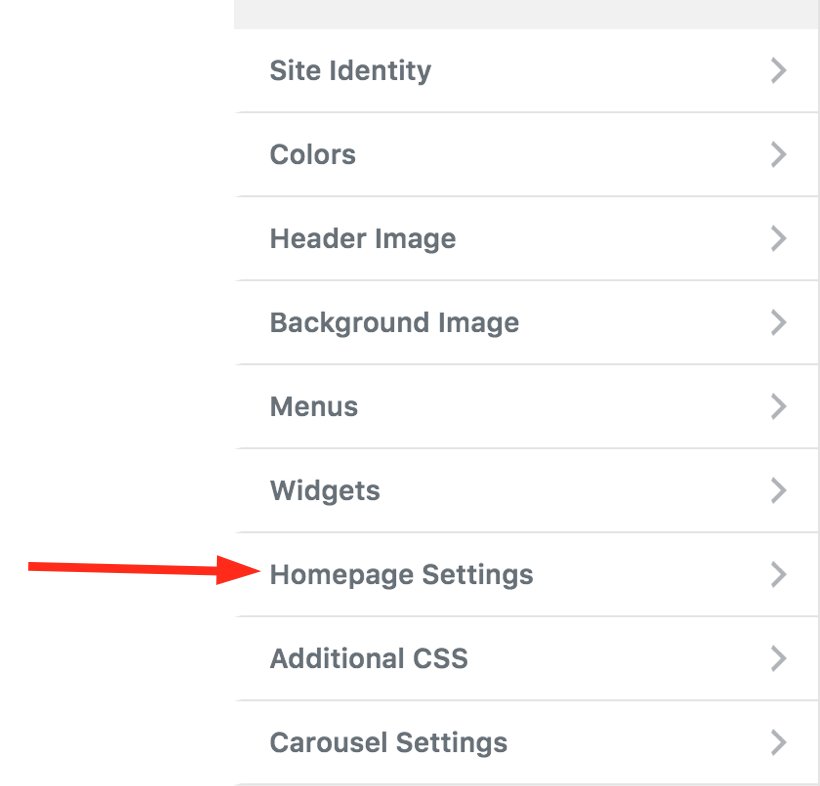
Task: Expand Homepage Settings chevron
Action: [x=778, y=574]
